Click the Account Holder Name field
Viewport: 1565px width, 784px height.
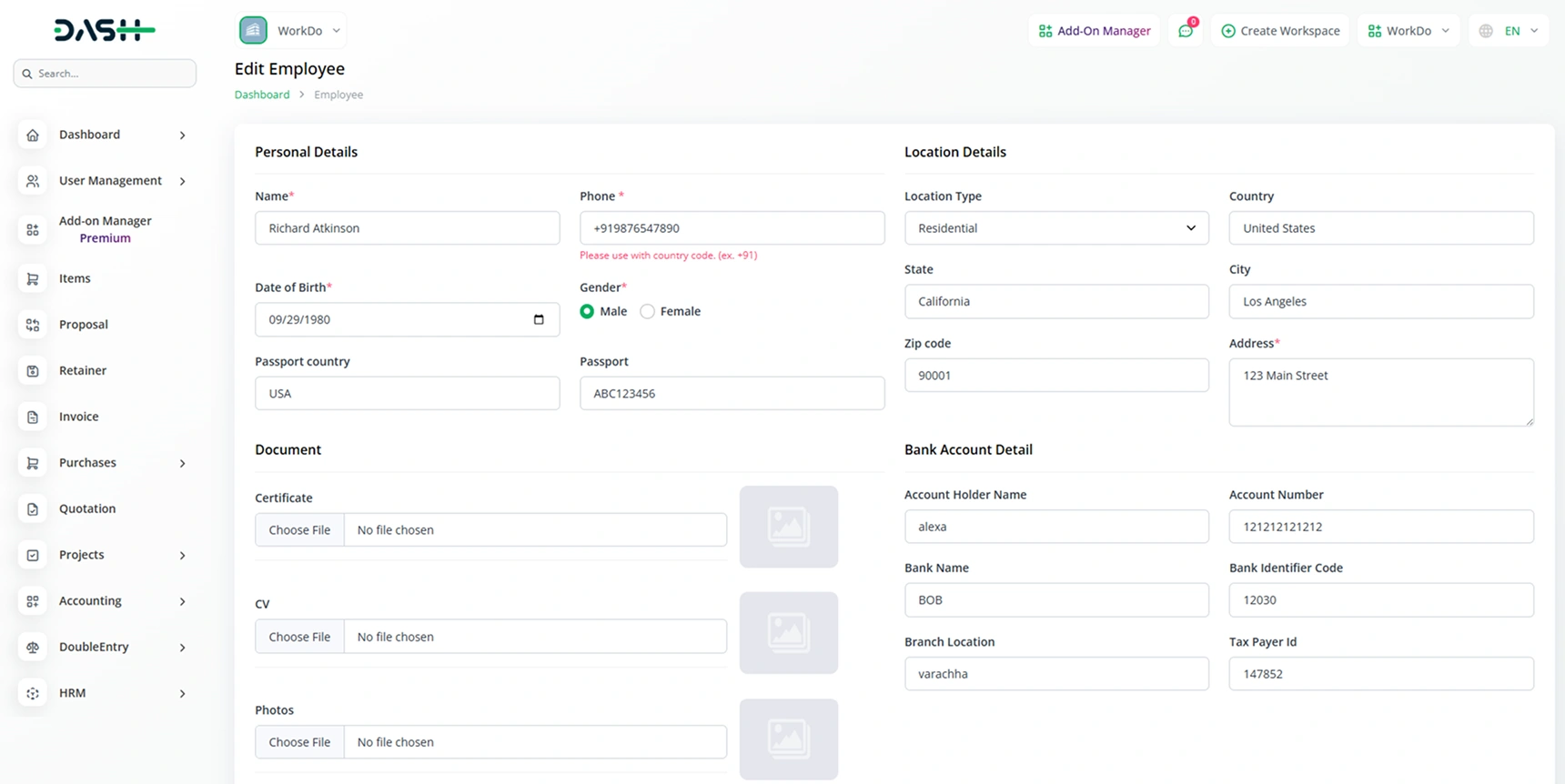coord(1055,527)
